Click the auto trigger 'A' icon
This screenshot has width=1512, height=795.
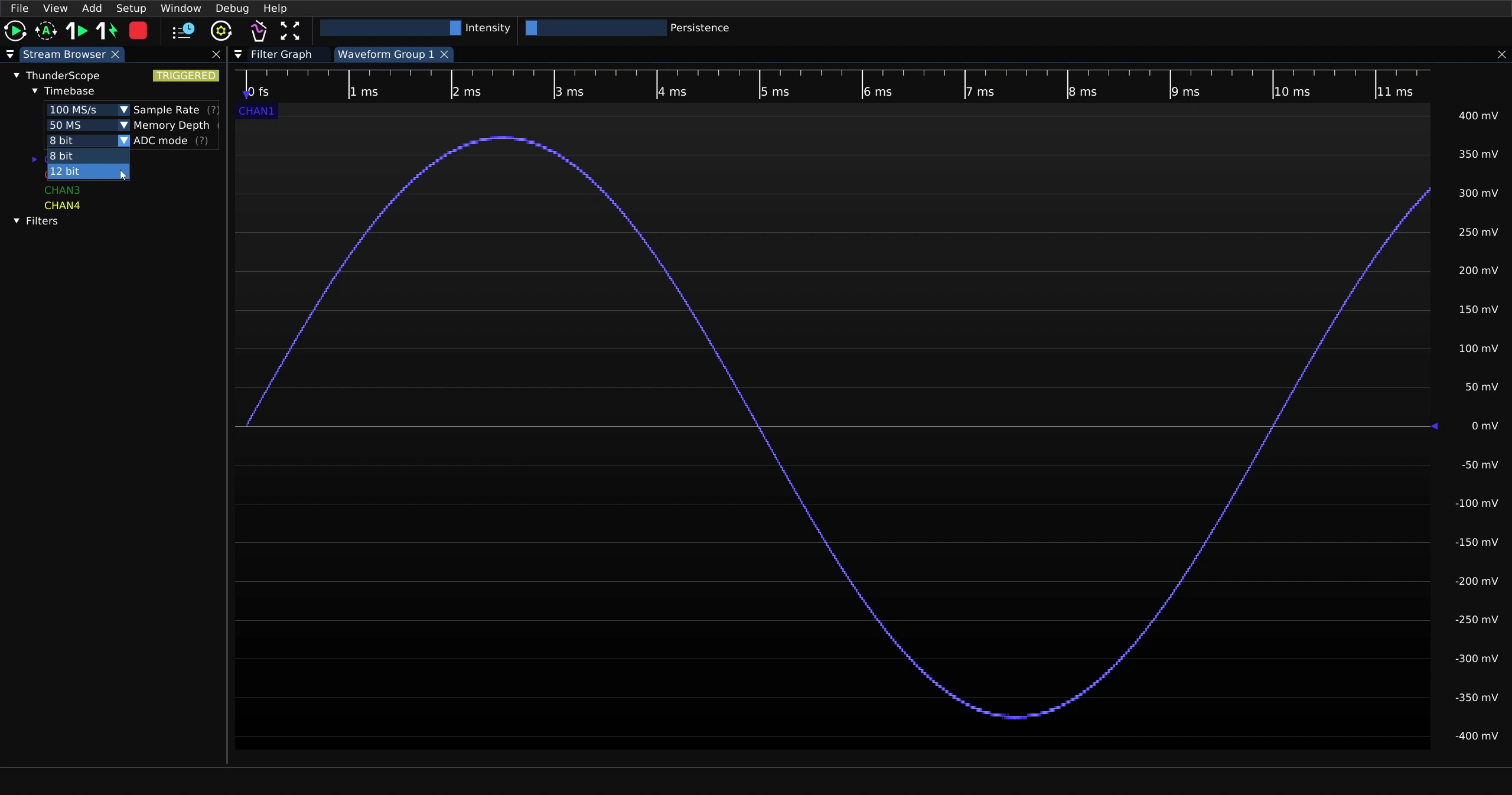[46, 31]
